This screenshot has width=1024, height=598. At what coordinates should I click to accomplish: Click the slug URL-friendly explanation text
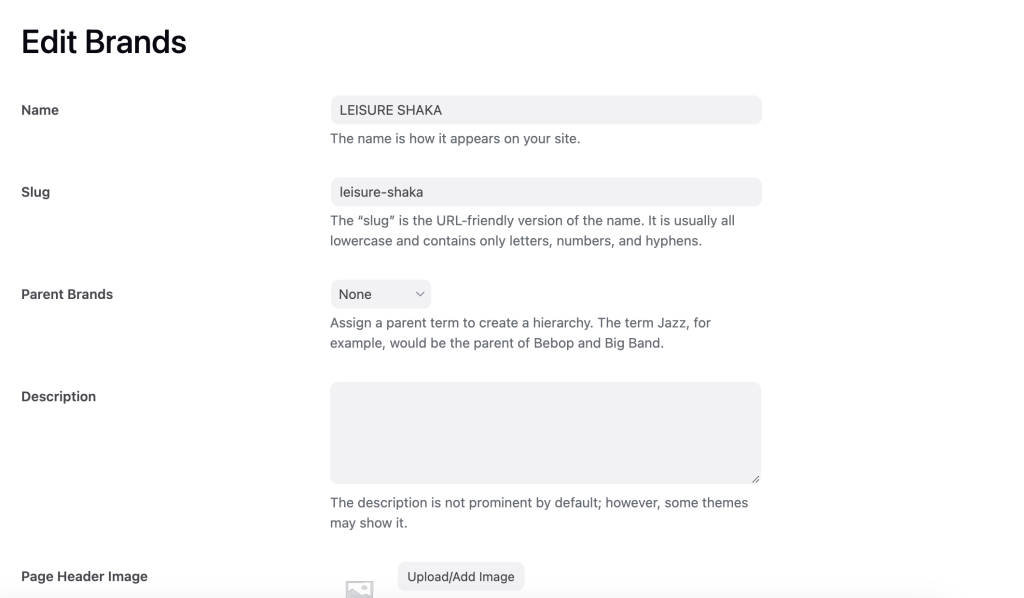click(x=532, y=230)
